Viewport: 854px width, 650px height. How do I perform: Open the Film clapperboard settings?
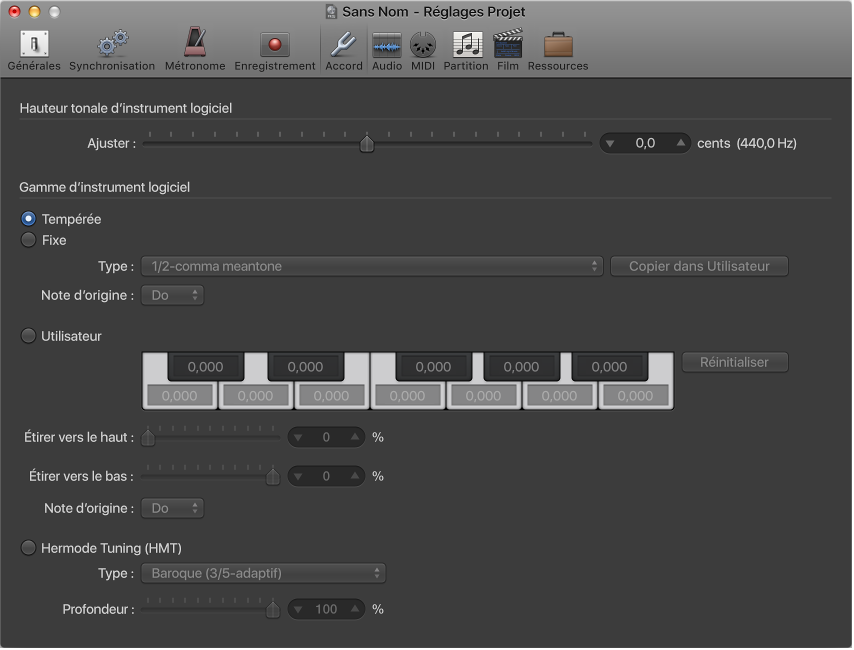coord(508,50)
